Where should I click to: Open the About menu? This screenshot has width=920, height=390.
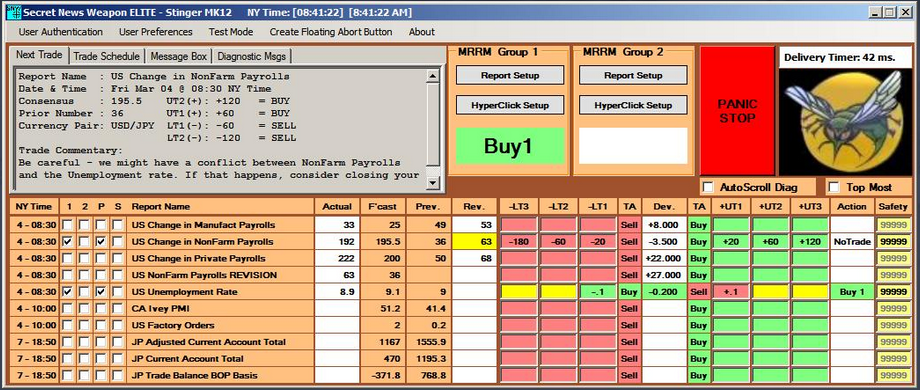click(421, 32)
